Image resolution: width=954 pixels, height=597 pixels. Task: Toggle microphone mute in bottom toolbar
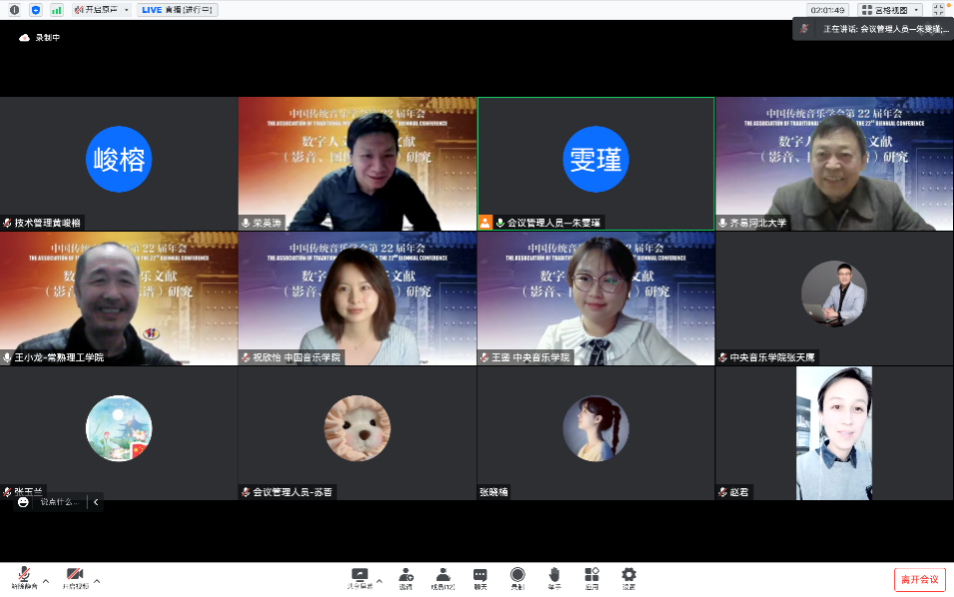[x=23, y=575]
